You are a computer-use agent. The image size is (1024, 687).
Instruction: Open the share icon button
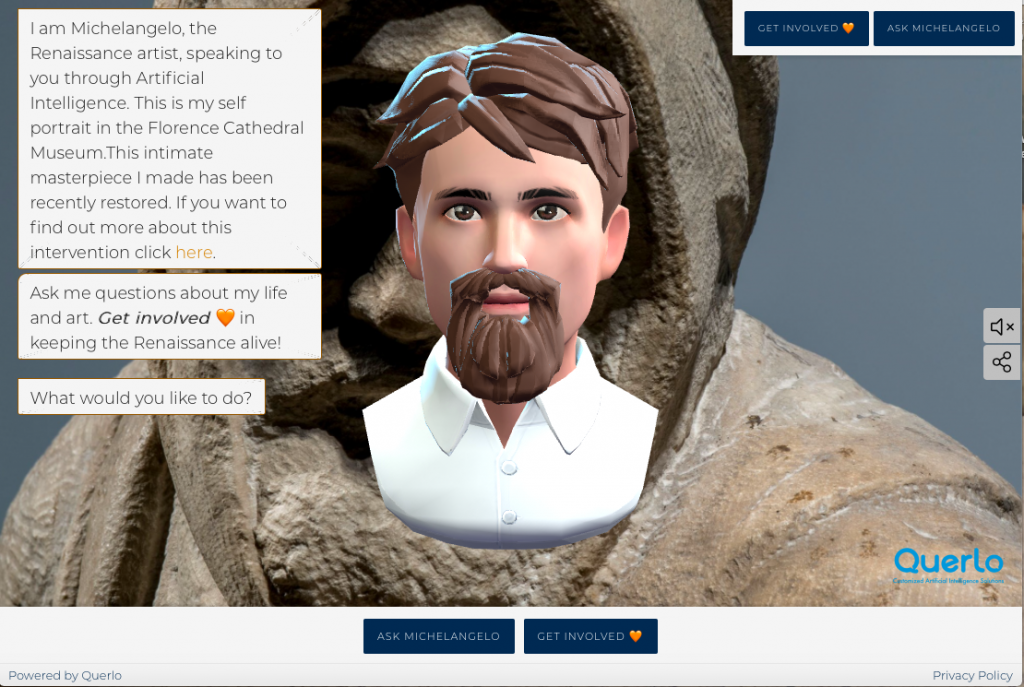(1002, 362)
